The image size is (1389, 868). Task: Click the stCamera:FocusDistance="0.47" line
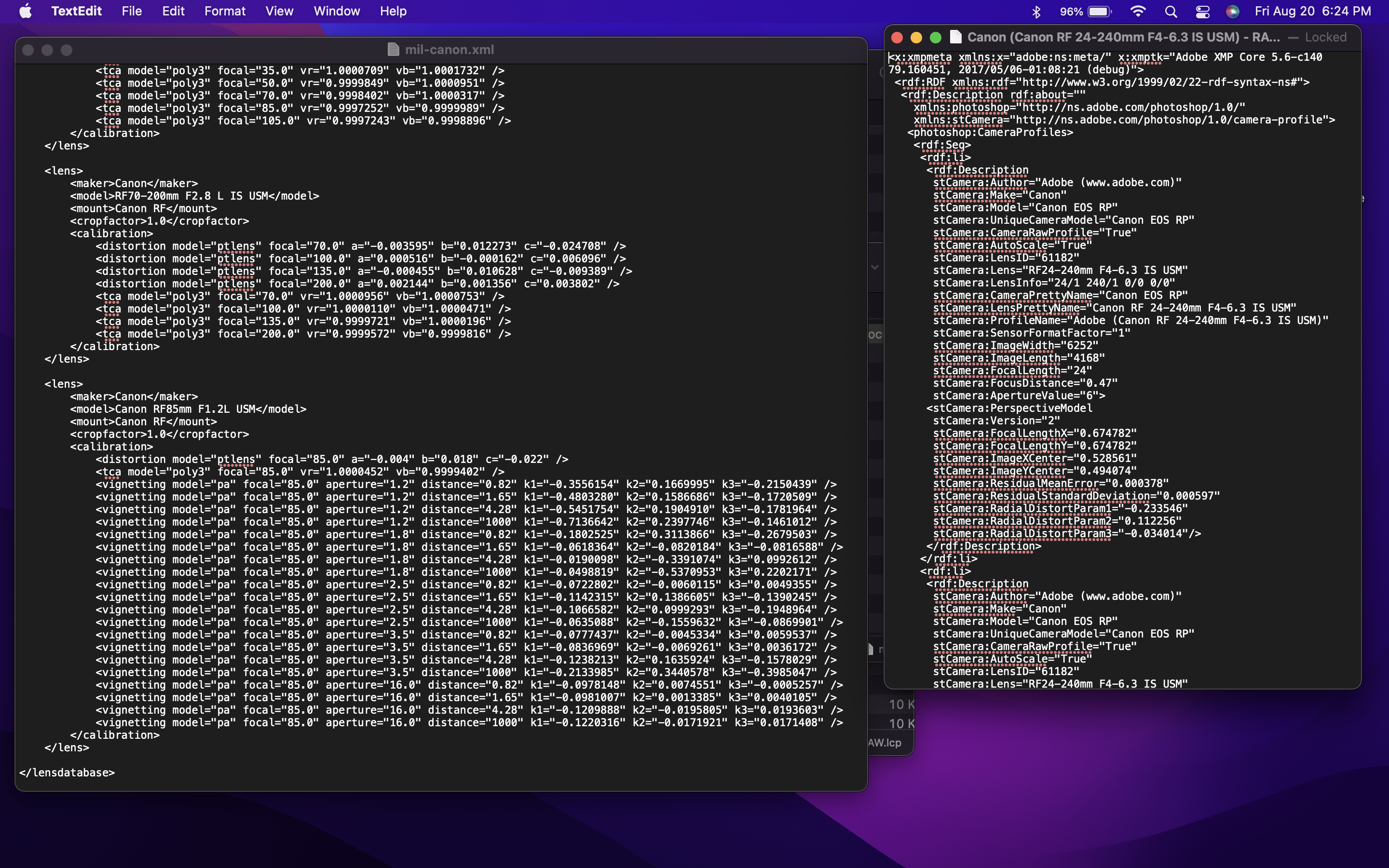[x=1025, y=383]
